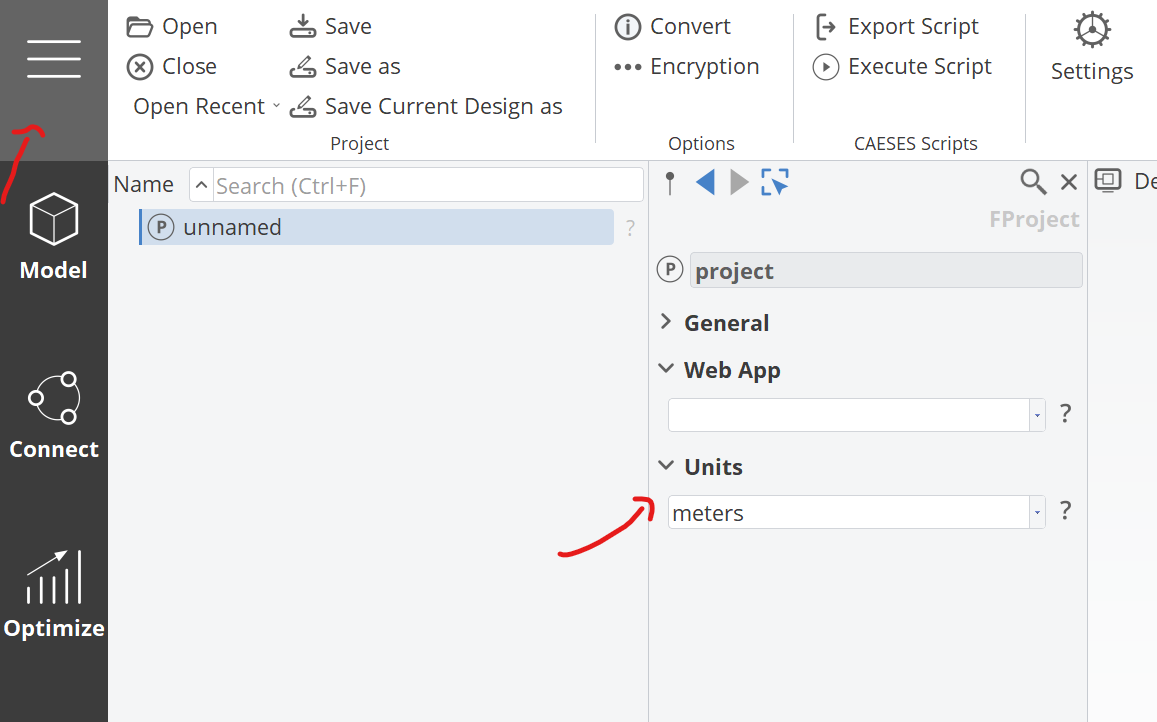The height and width of the screenshot is (722, 1157).
Task: Open the Web App dropdown arrow
Action: point(1037,415)
